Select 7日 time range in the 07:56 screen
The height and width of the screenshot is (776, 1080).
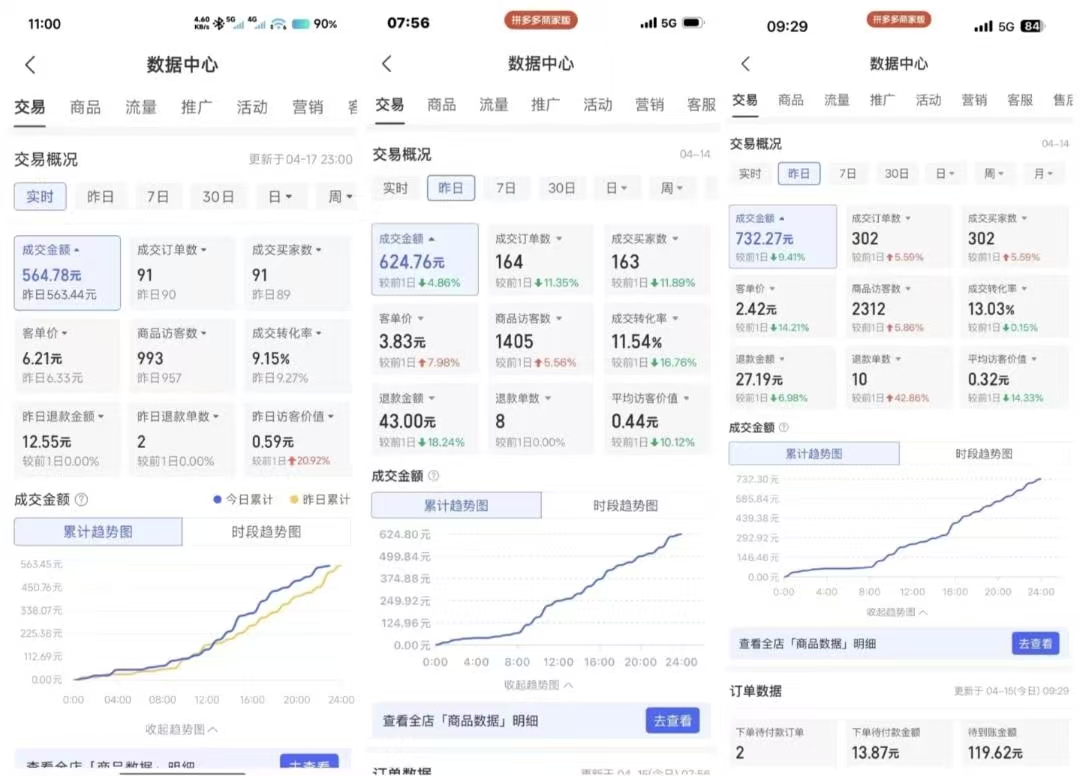[x=506, y=188]
